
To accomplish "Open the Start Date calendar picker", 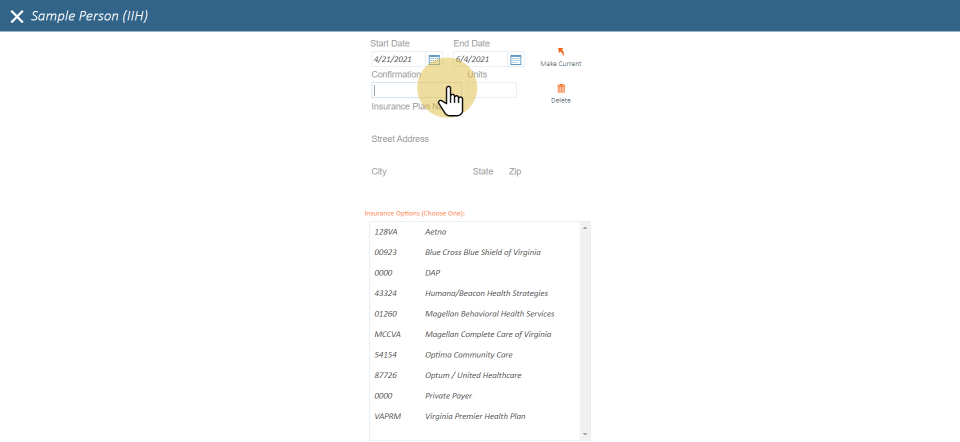I will click(434, 60).
